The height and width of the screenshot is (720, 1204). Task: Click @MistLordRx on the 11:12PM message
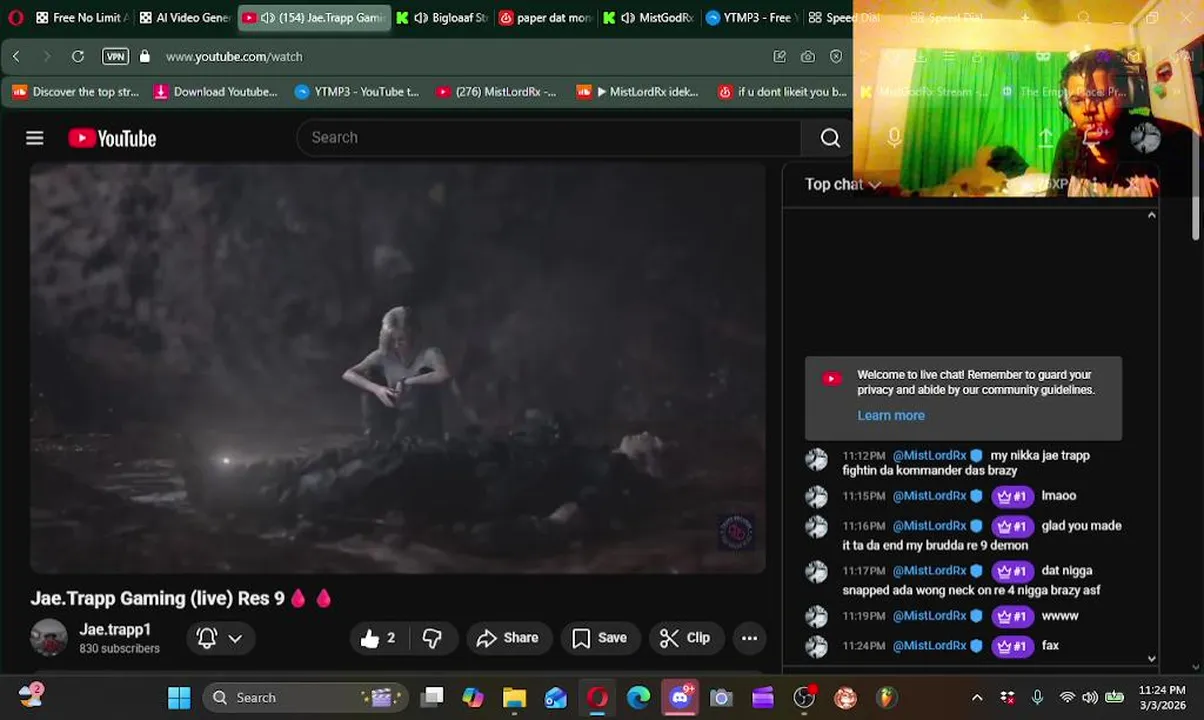(x=929, y=455)
